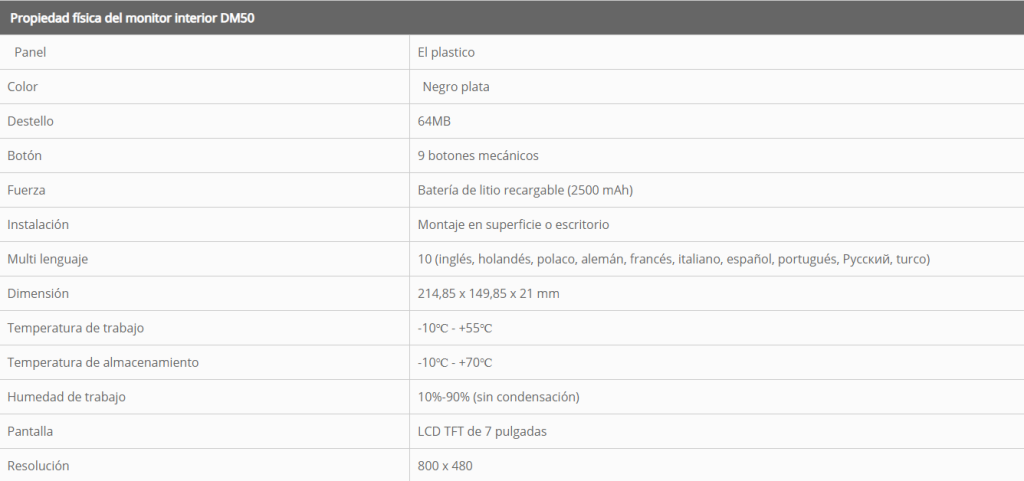Image resolution: width=1024 pixels, height=481 pixels.
Task: Select the 64MB value cell
Action: coord(435,121)
